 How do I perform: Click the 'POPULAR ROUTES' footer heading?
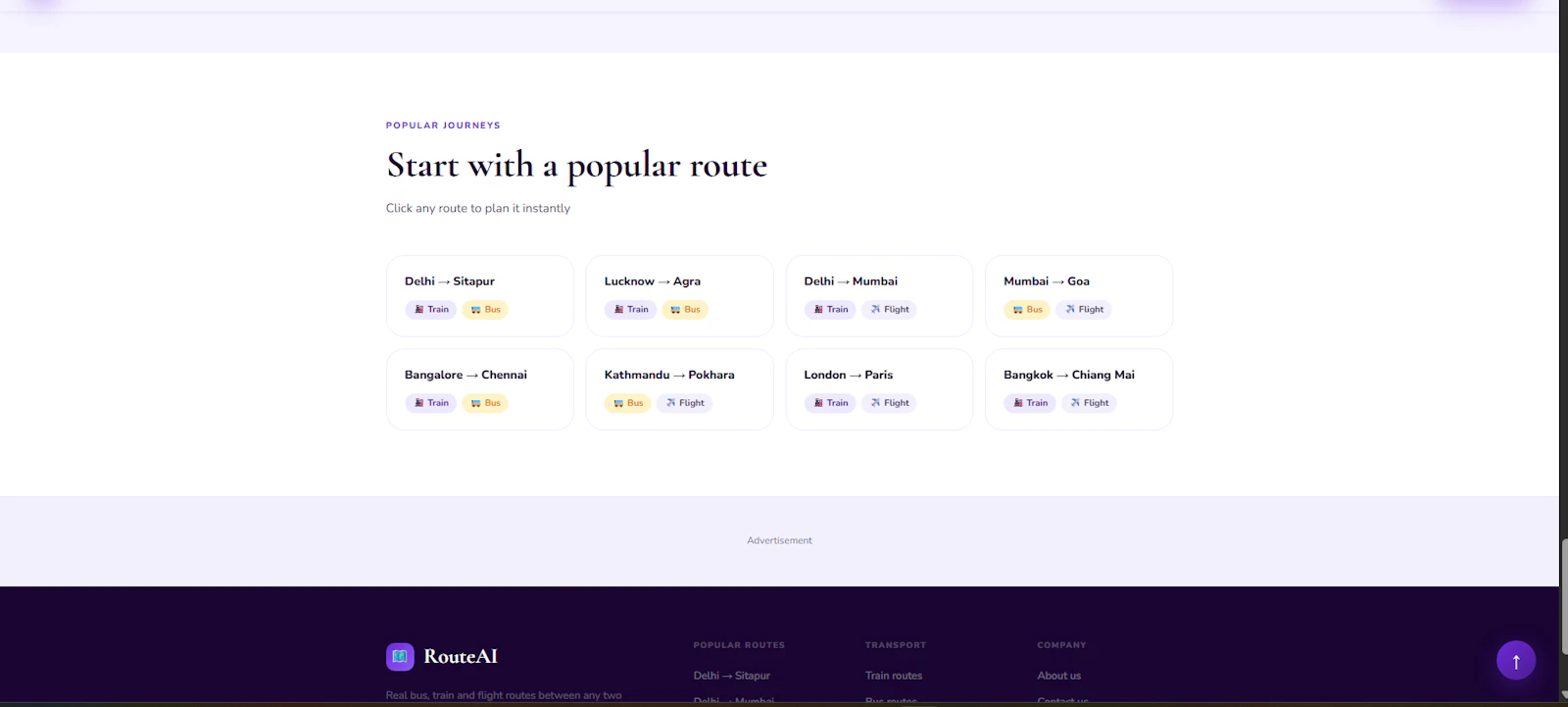[739, 645]
